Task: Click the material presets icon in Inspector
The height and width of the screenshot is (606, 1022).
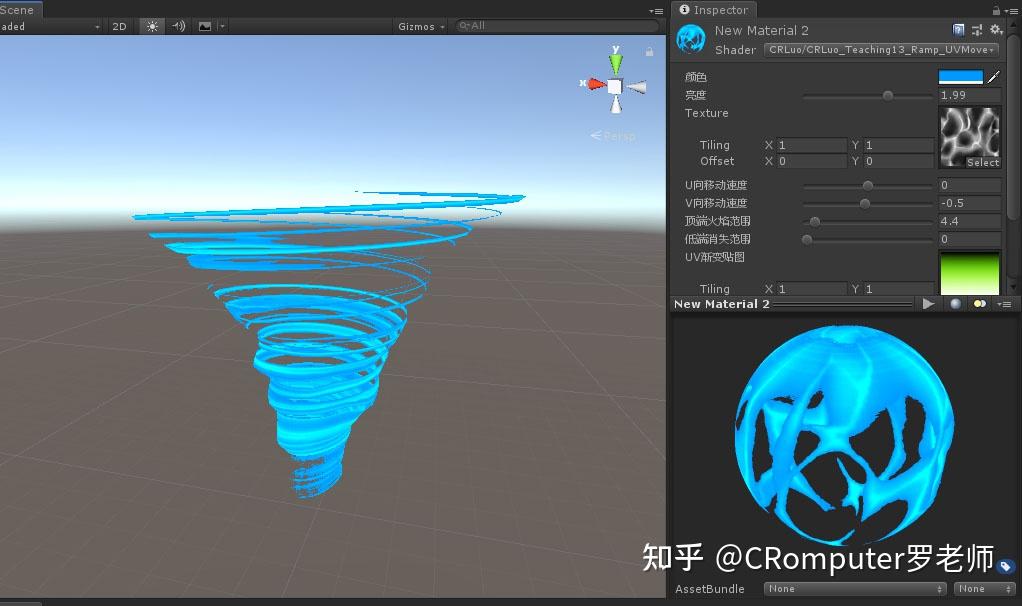Action: [x=976, y=30]
